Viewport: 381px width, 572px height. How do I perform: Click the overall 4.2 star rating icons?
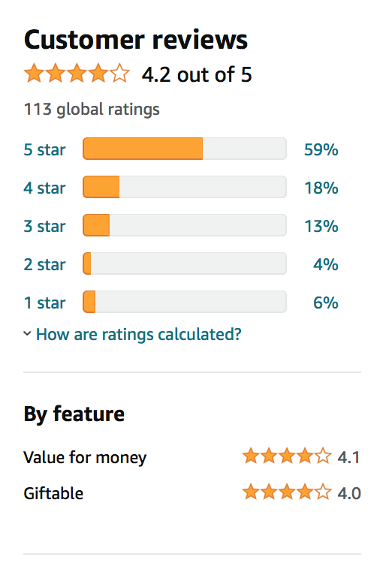click(77, 73)
